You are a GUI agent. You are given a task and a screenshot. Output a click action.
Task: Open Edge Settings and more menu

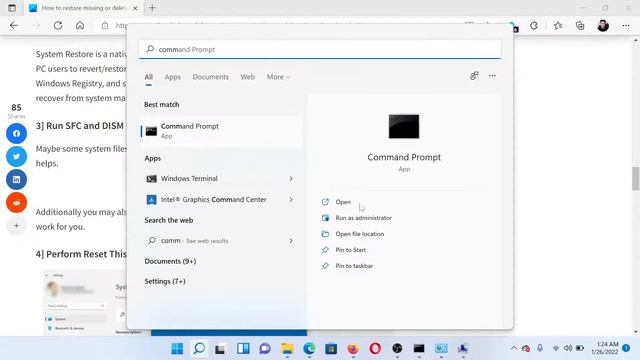tap(626, 26)
